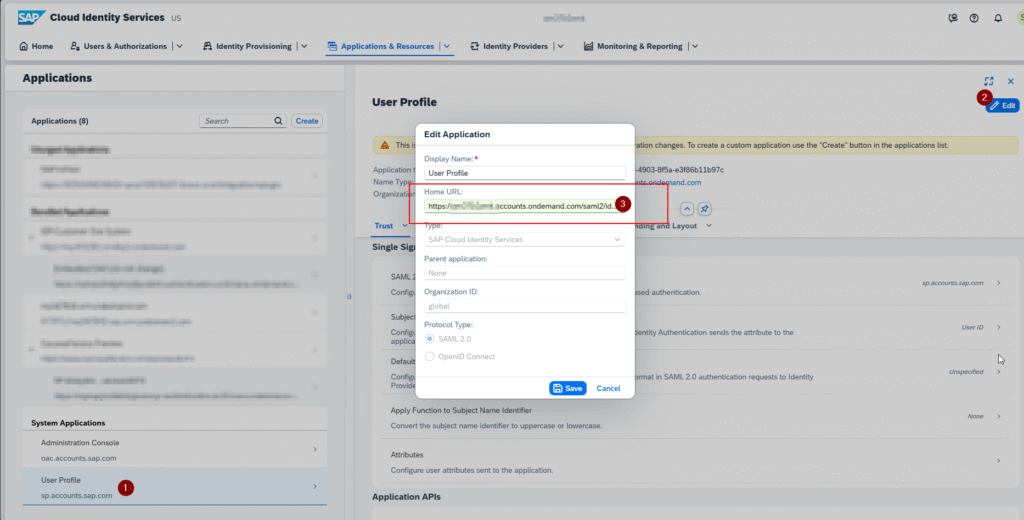
Task: Open Applications & Resources menu
Action: tap(381, 46)
